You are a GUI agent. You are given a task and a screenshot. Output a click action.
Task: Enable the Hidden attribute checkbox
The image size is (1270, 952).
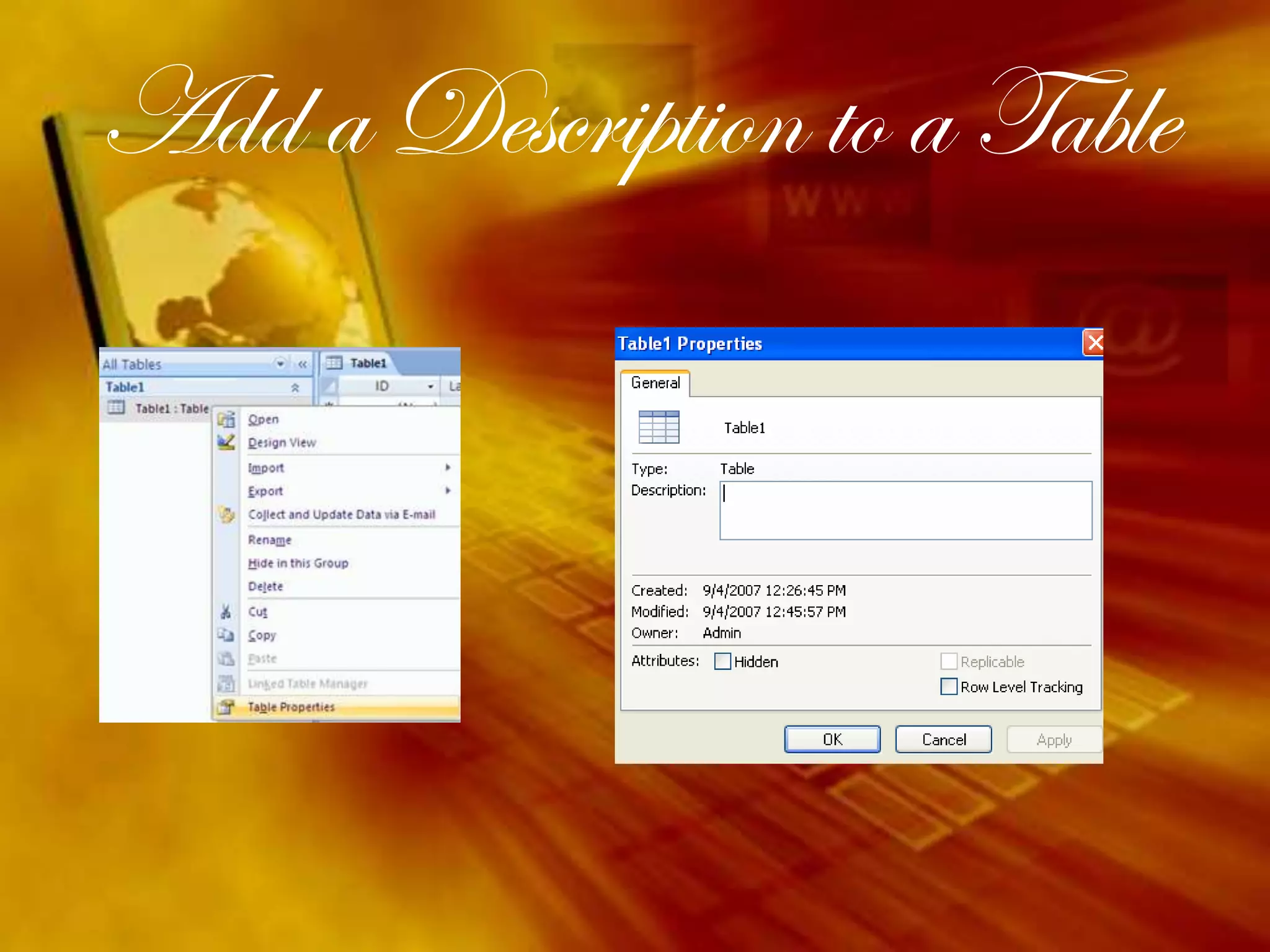pyautogui.click(x=722, y=661)
